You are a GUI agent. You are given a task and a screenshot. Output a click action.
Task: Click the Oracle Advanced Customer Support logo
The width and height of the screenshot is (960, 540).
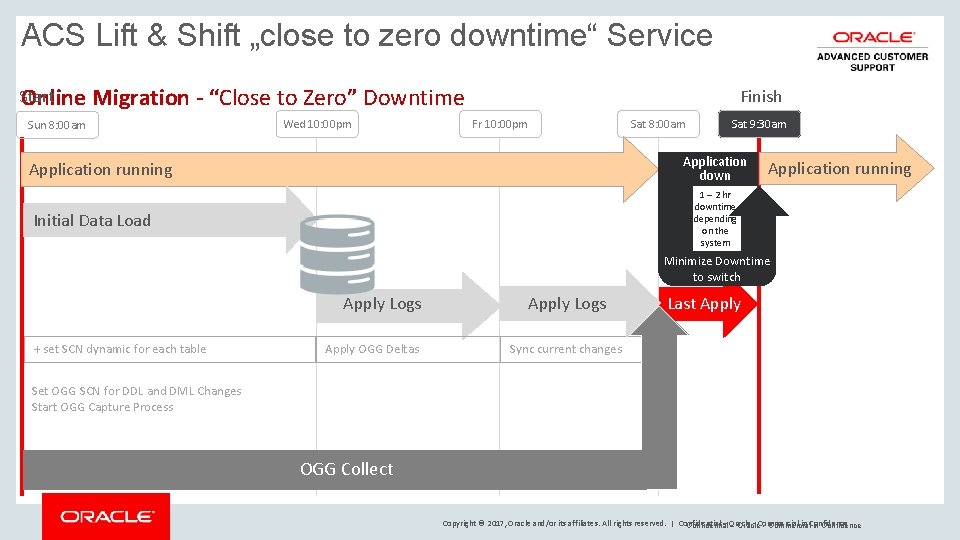tap(872, 51)
